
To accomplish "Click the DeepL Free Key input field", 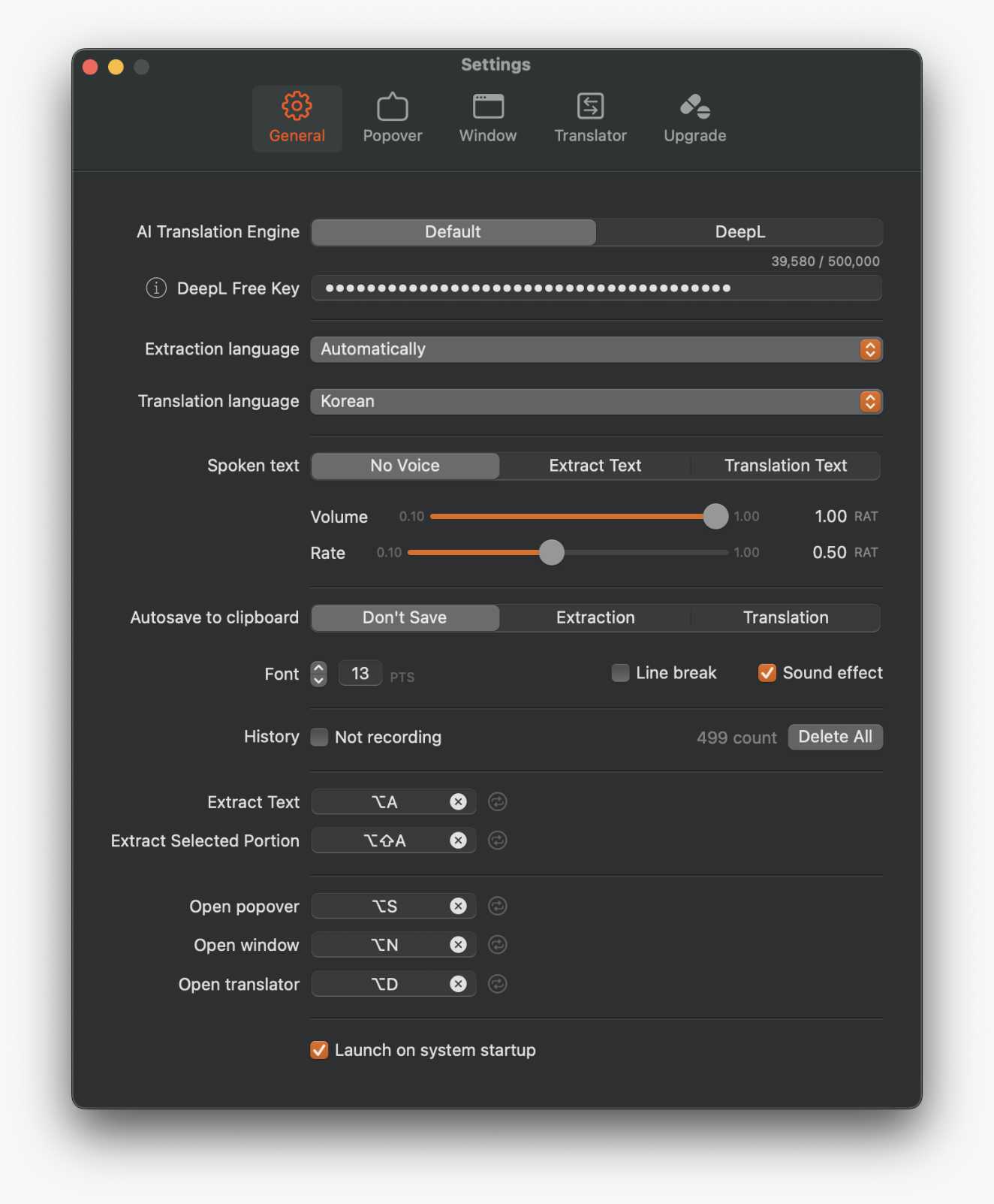I will point(597,288).
